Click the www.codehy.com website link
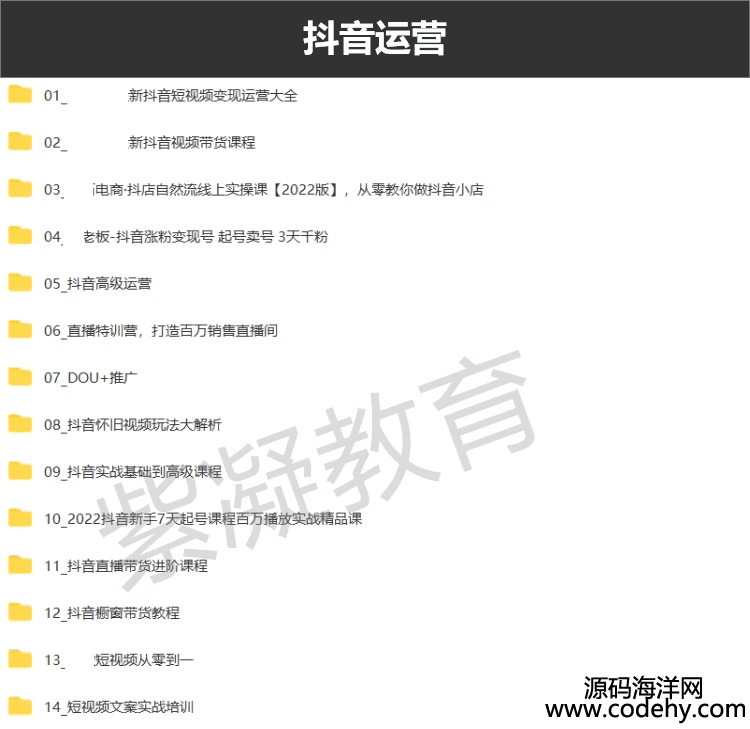 [645, 709]
